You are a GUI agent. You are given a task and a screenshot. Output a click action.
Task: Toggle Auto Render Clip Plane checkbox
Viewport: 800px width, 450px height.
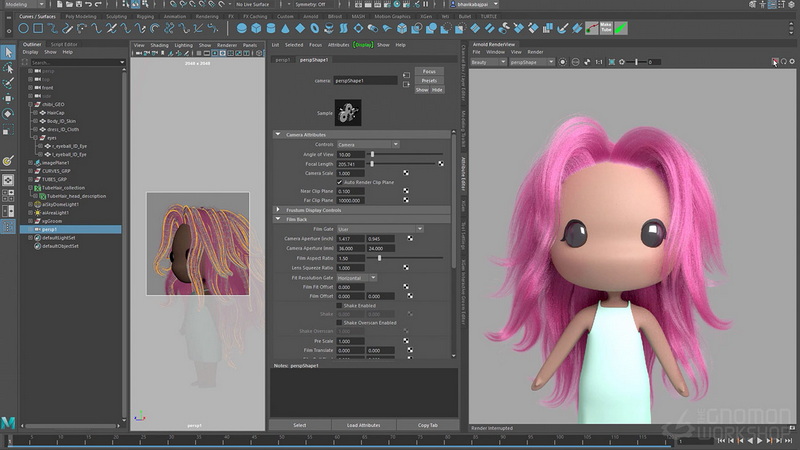339,182
